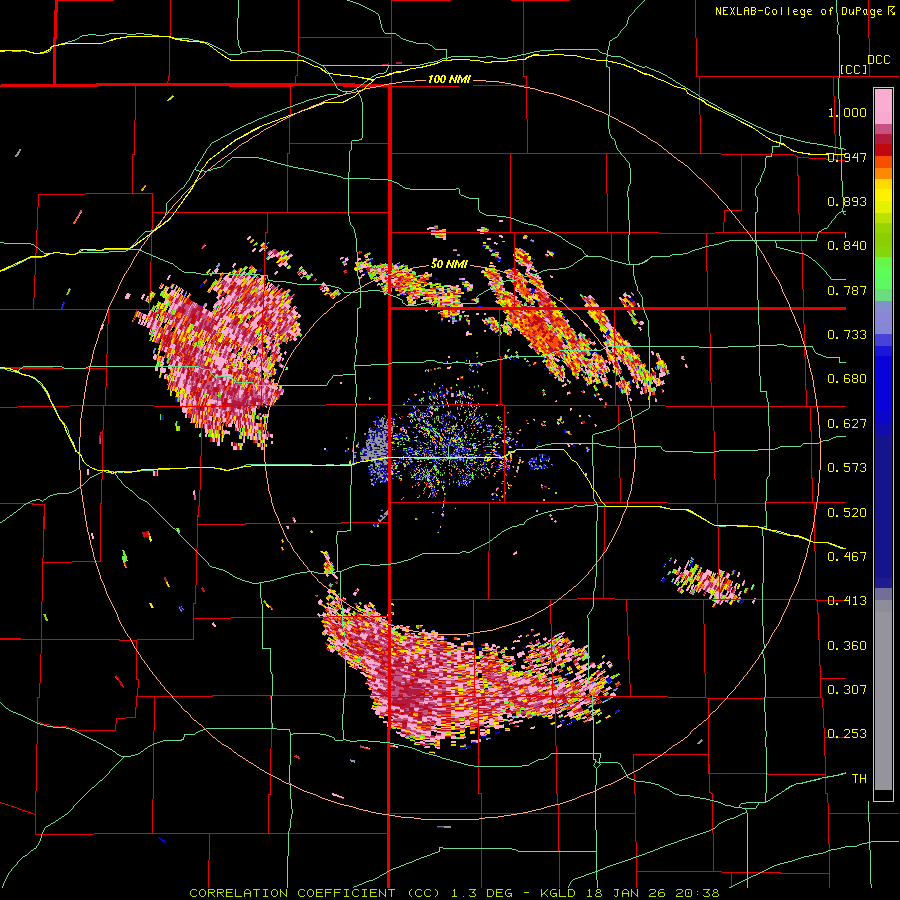Click the 0.413 scale value
The image size is (900, 900).
(847, 601)
